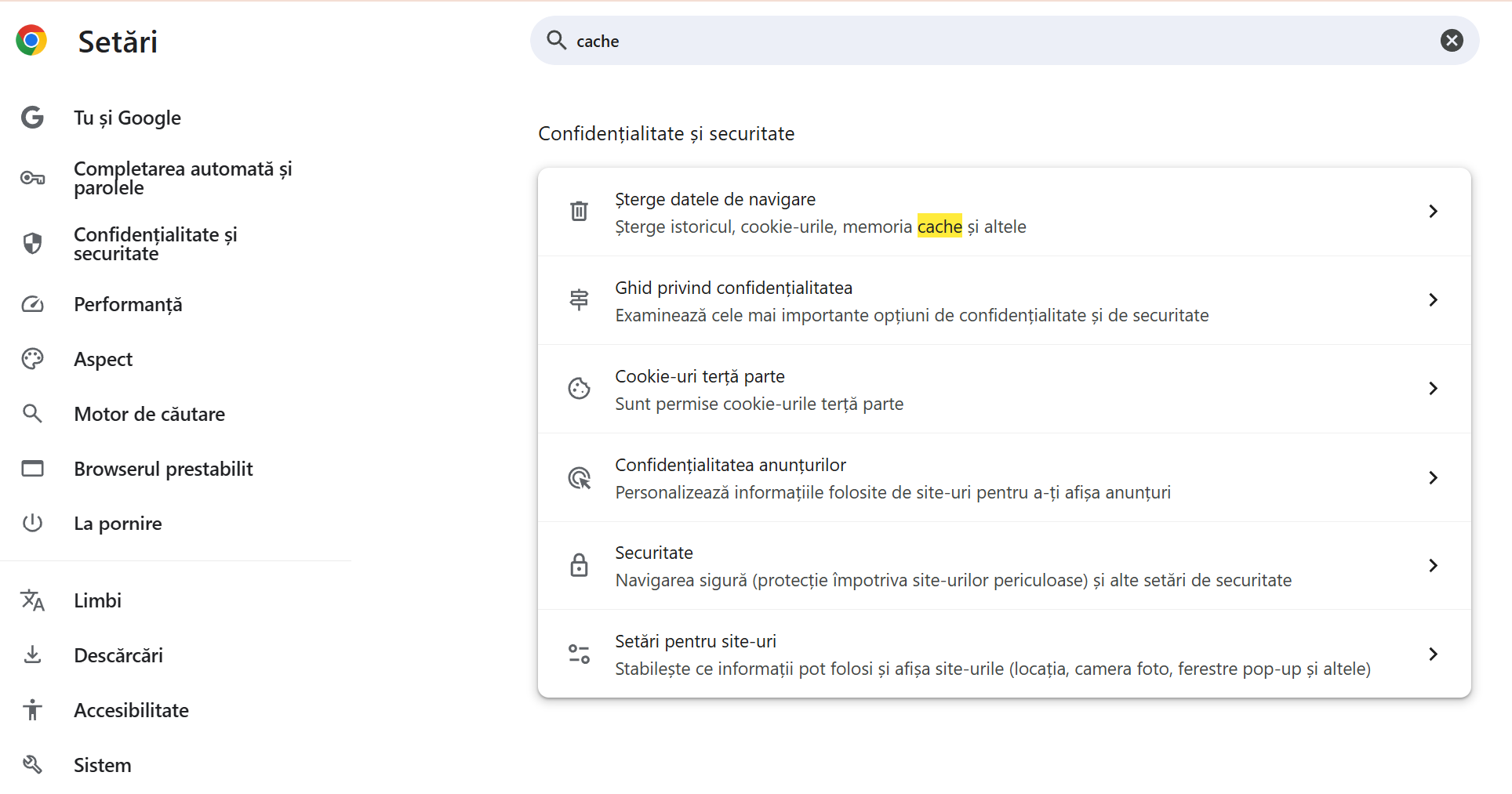Open Setări pentru site-uri using its chevron

(1433, 654)
